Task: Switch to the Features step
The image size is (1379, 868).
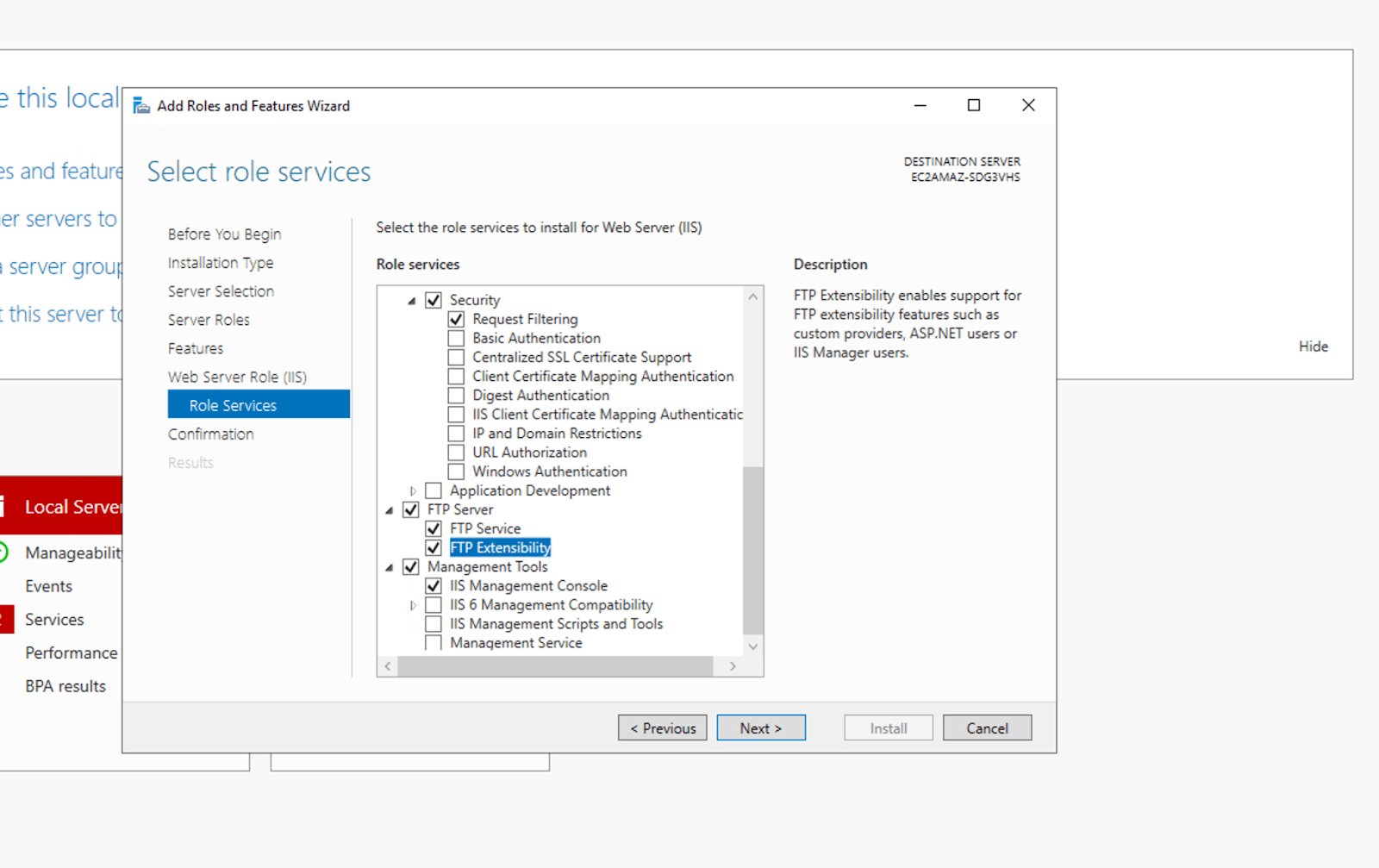Action: click(x=196, y=347)
